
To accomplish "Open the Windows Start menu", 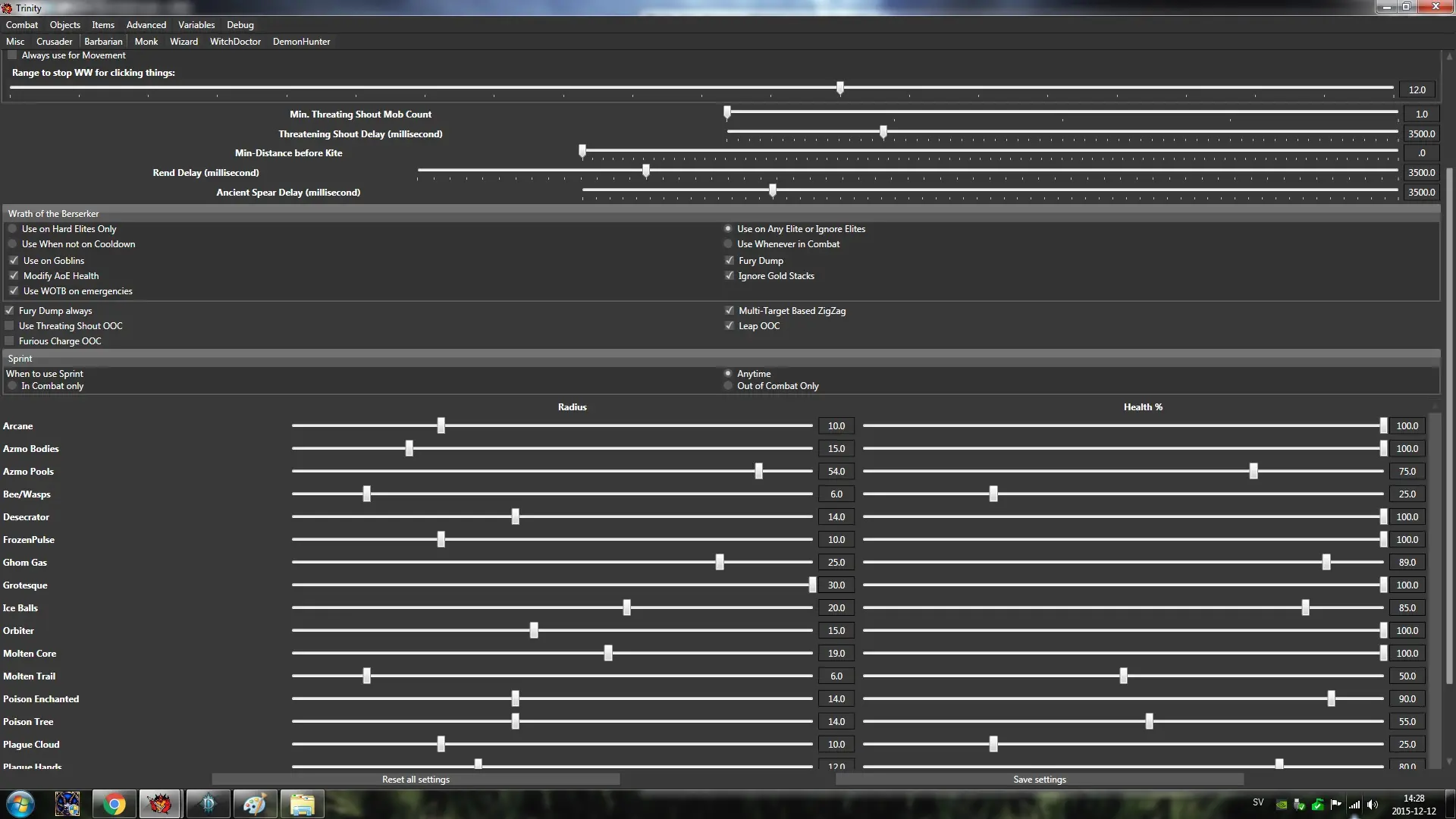I will coord(20,804).
